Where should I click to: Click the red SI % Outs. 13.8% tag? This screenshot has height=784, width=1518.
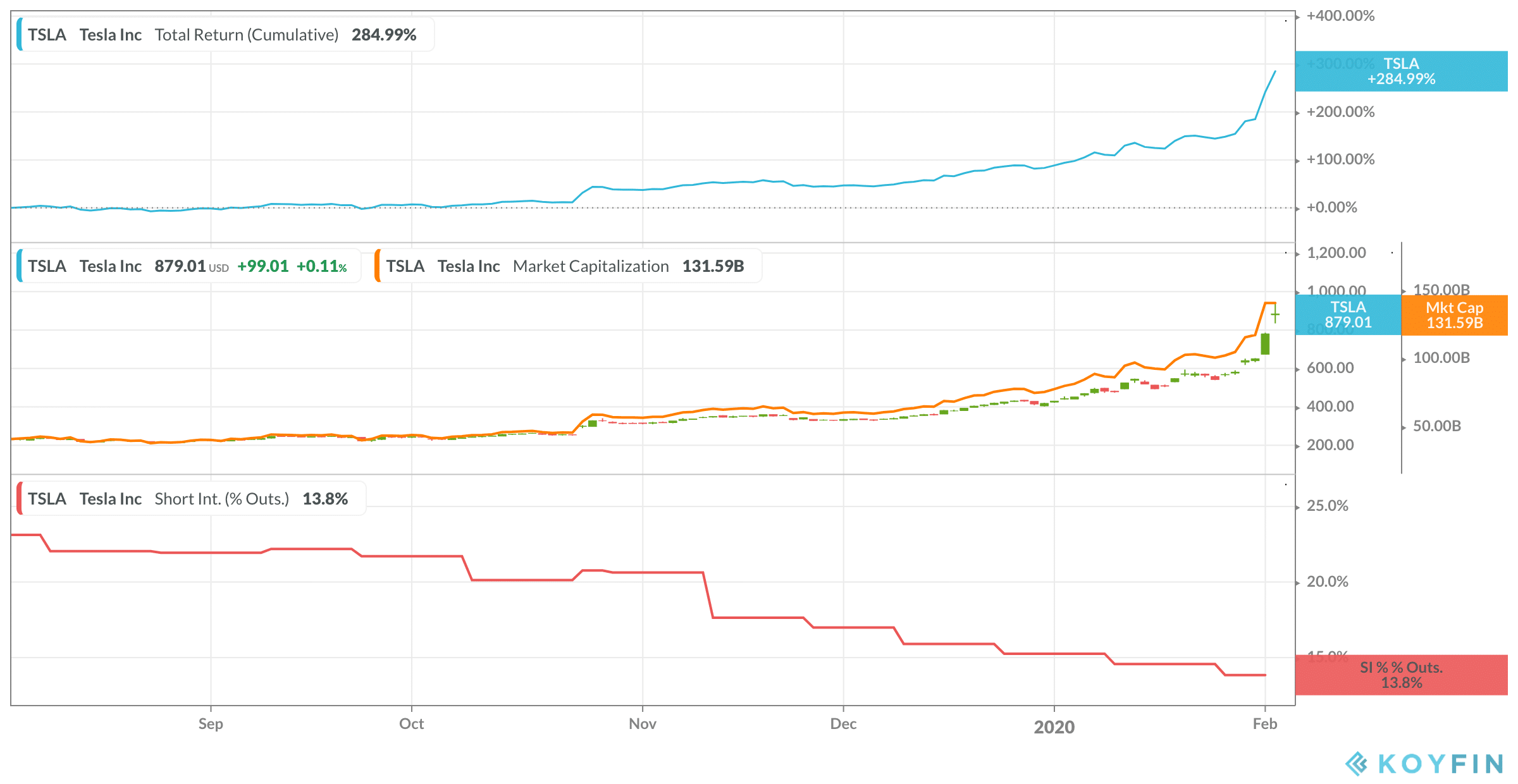1402,675
